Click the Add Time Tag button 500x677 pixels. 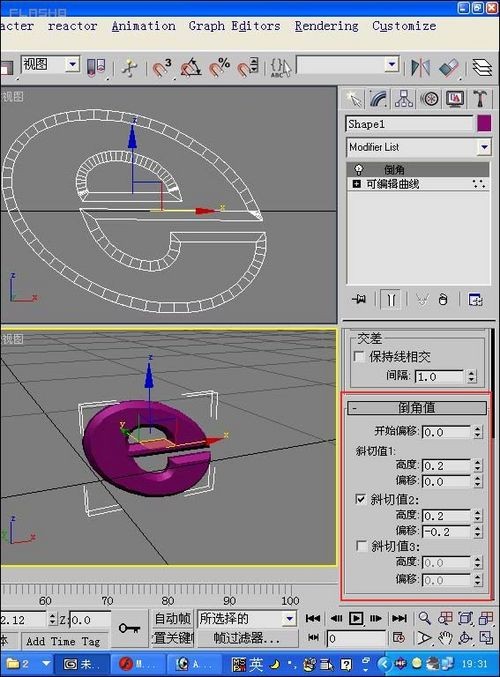[63, 641]
